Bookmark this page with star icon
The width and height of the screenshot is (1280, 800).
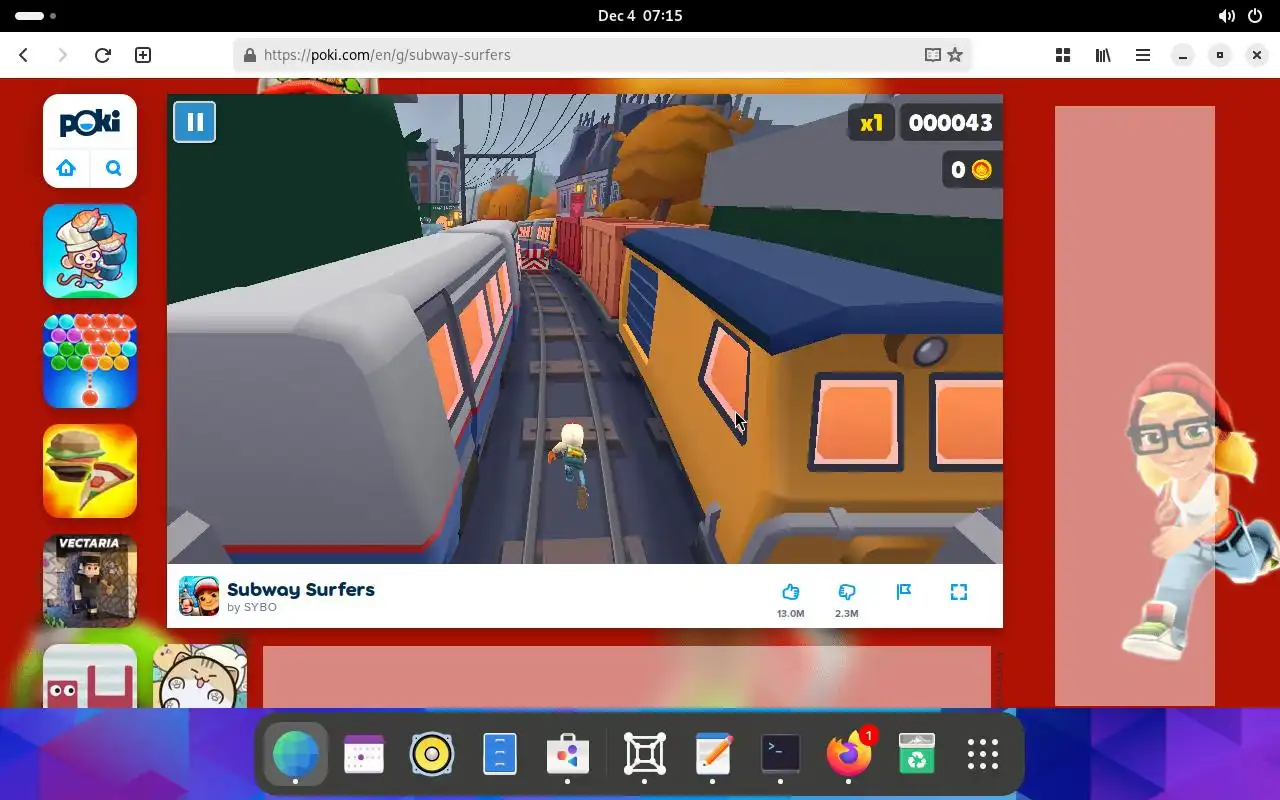pos(955,55)
